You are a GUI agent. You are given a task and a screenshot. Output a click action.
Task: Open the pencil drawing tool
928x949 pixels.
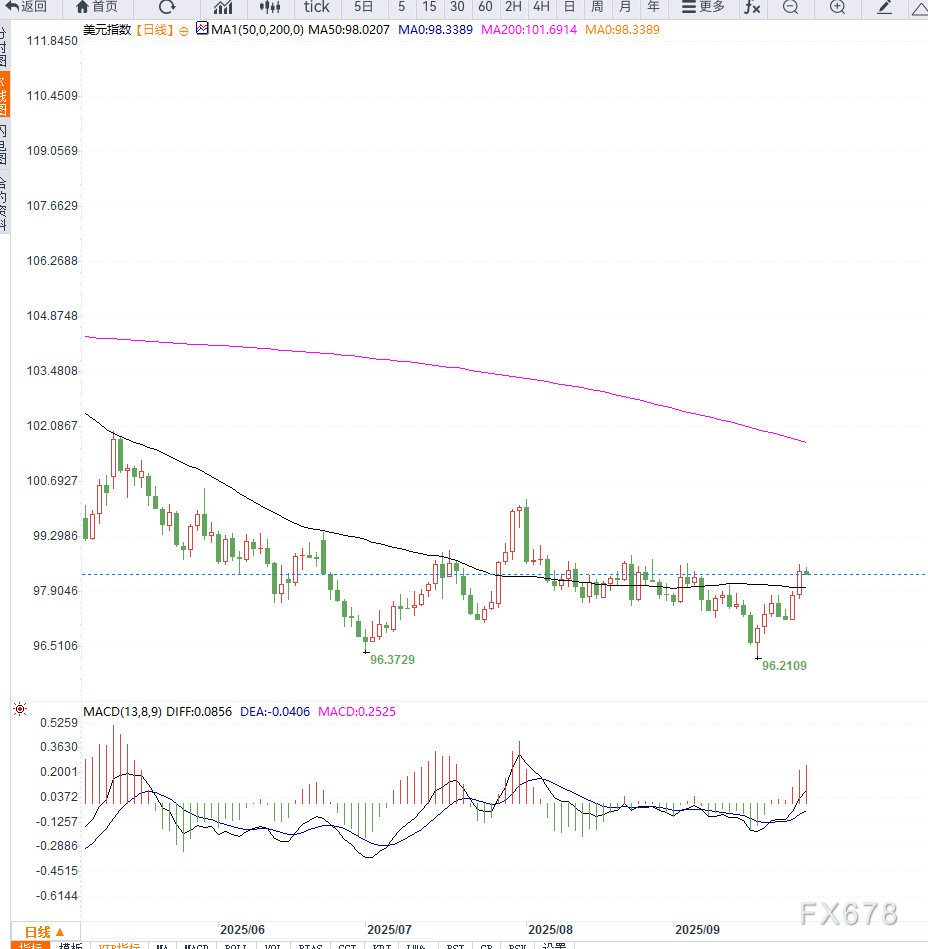tap(884, 7)
